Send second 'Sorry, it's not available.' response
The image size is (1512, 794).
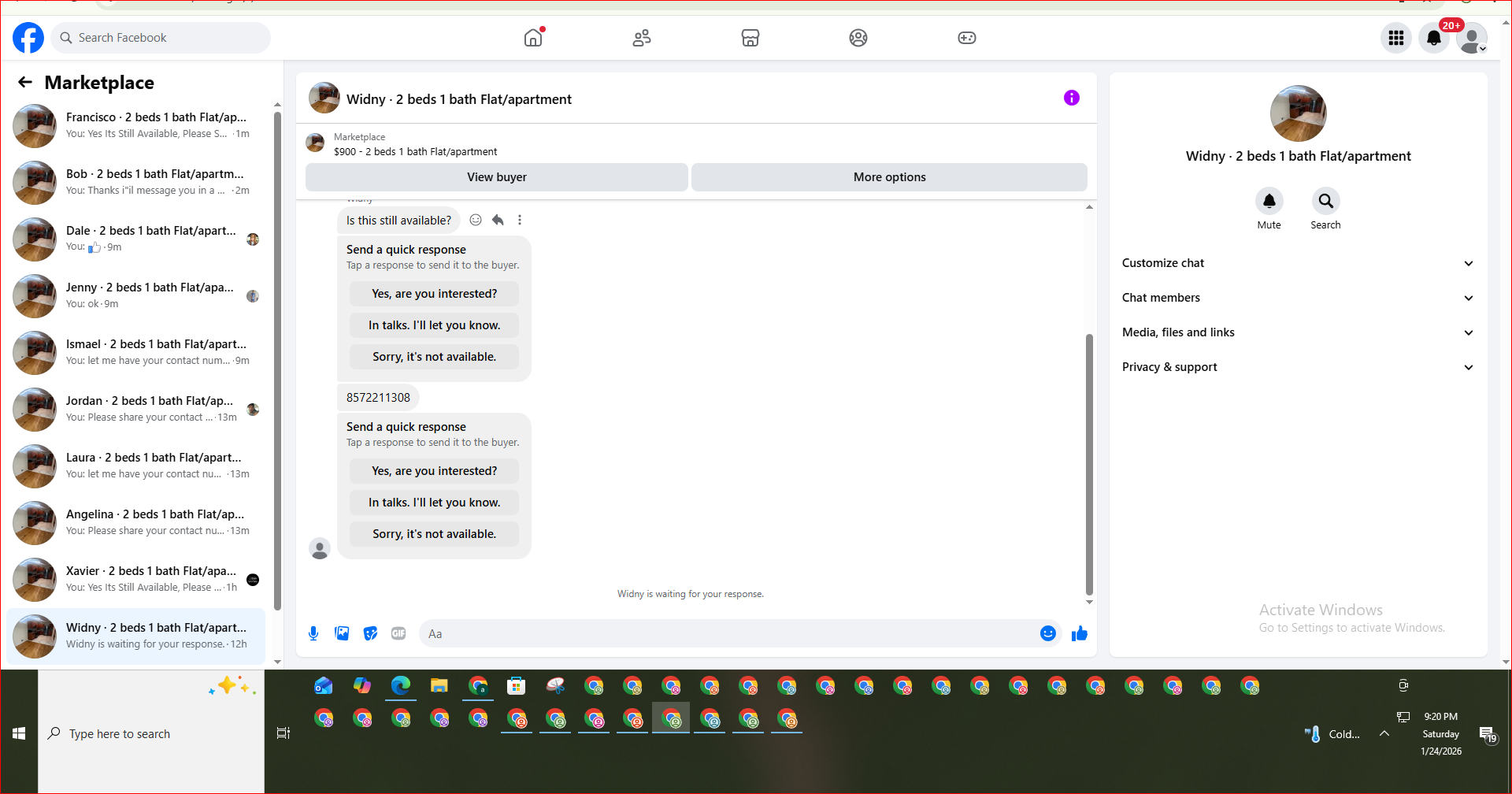pyautogui.click(x=435, y=534)
